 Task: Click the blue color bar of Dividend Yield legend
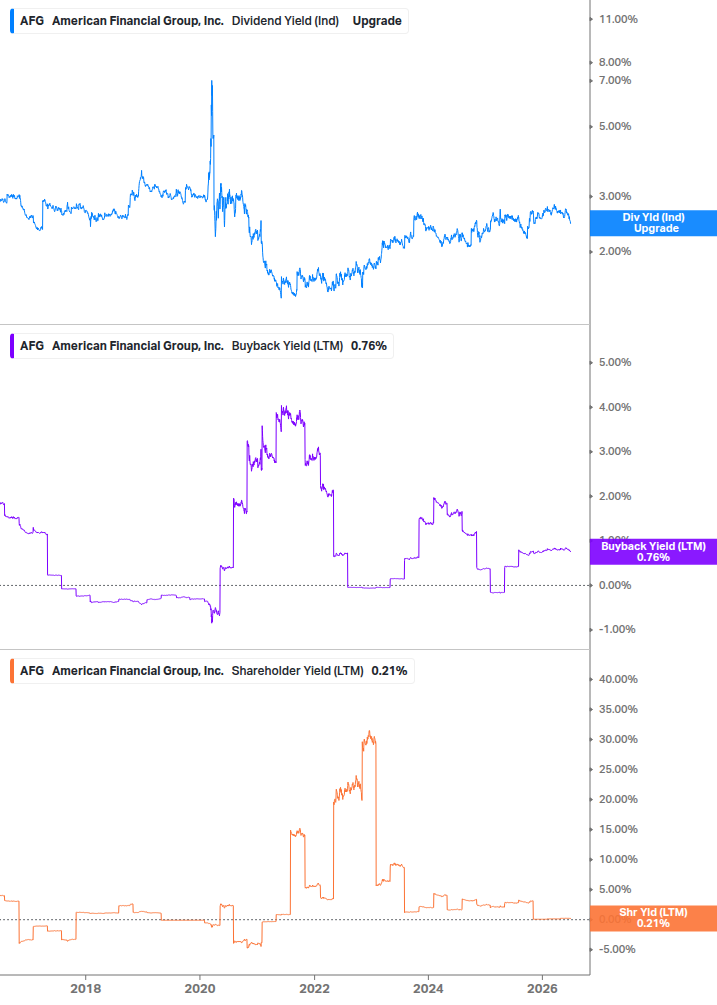12,21
